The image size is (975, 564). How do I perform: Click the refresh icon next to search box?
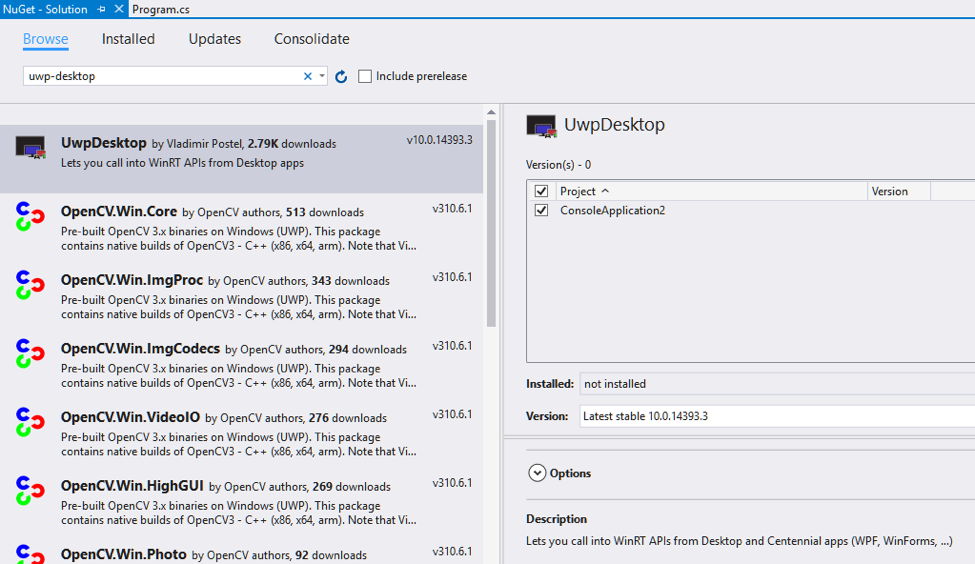click(x=341, y=76)
